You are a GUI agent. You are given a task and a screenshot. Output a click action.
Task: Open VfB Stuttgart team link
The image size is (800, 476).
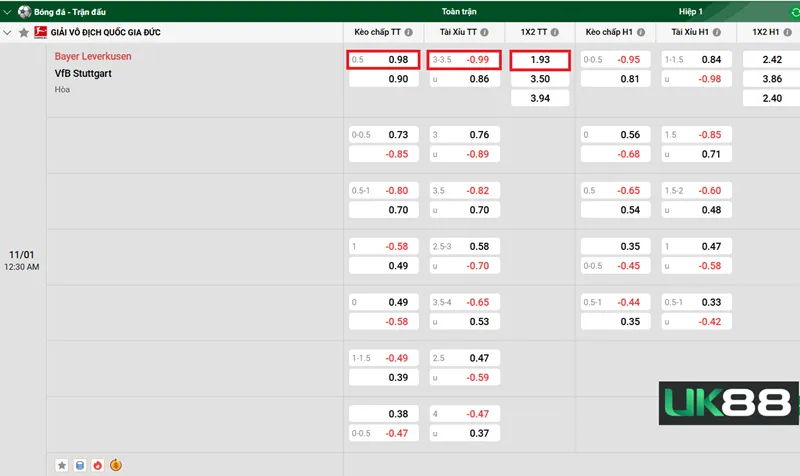[x=82, y=73]
